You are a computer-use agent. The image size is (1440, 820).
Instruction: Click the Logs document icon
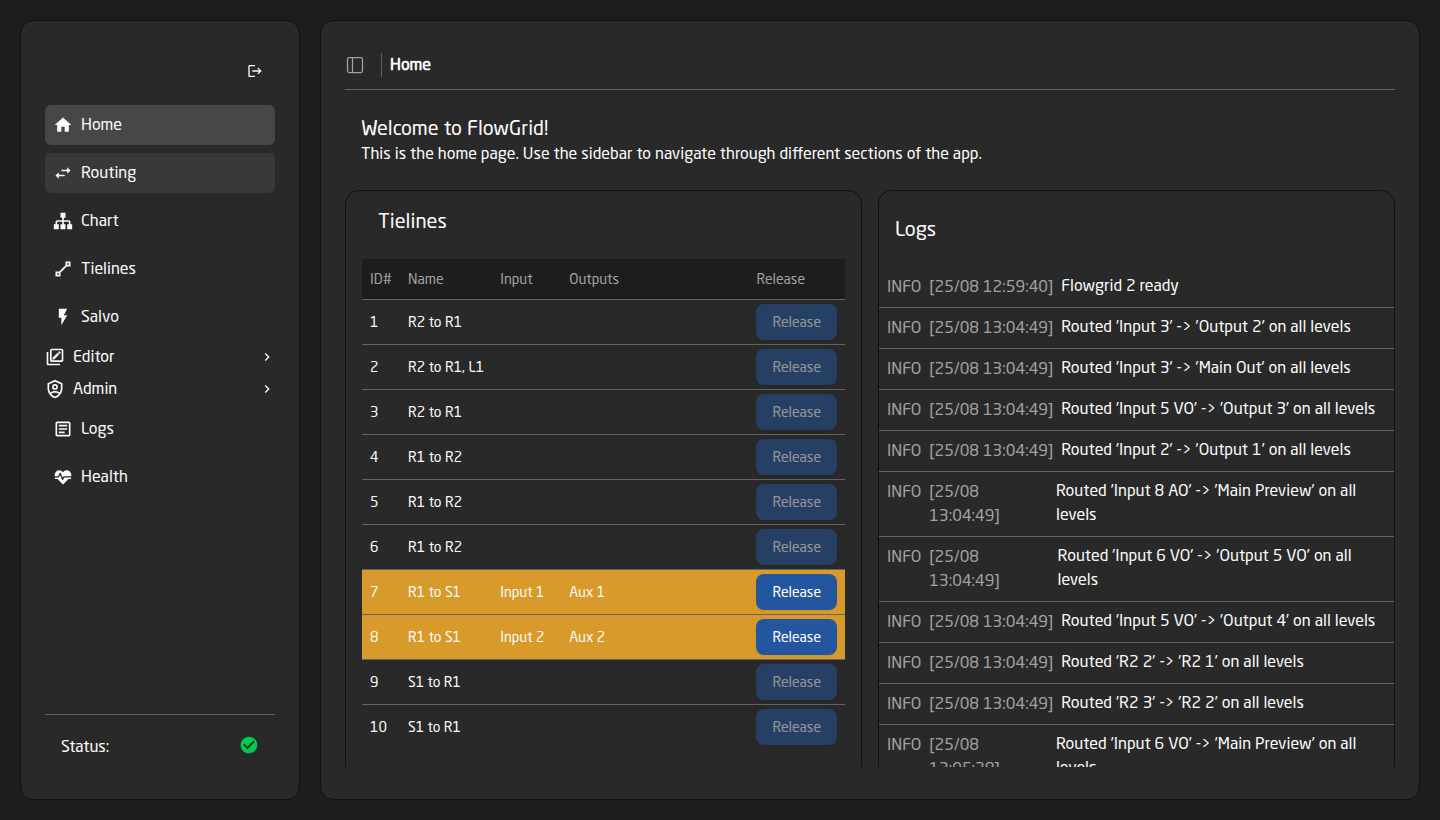click(x=63, y=429)
